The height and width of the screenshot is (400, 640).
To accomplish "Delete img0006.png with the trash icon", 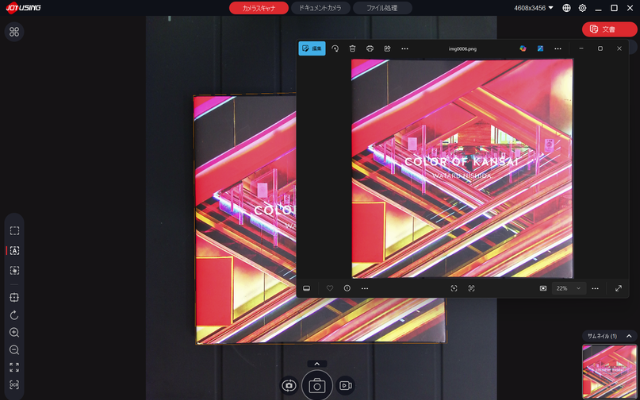I will point(352,48).
